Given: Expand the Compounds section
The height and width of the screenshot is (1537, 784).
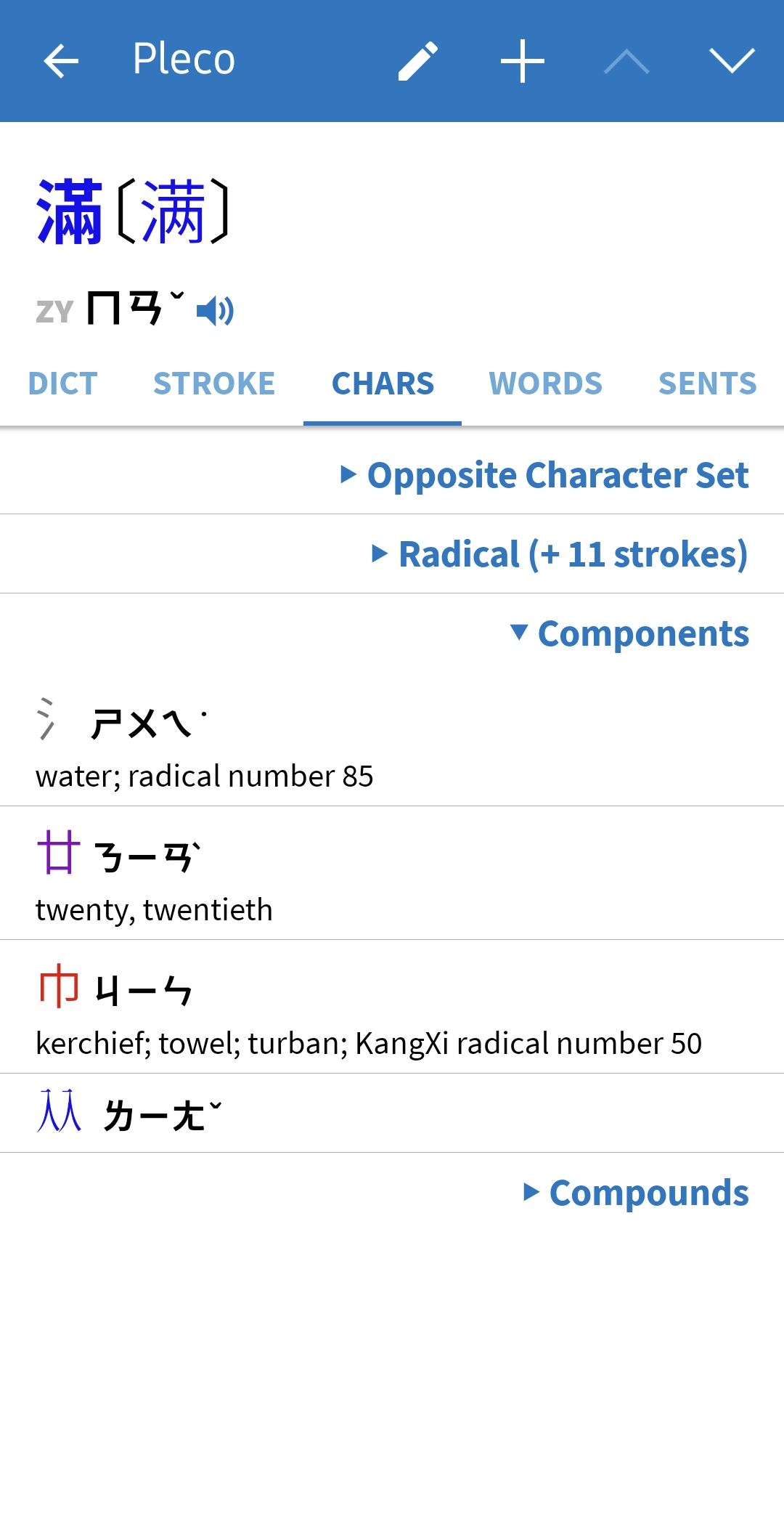Looking at the screenshot, I should (x=636, y=1193).
